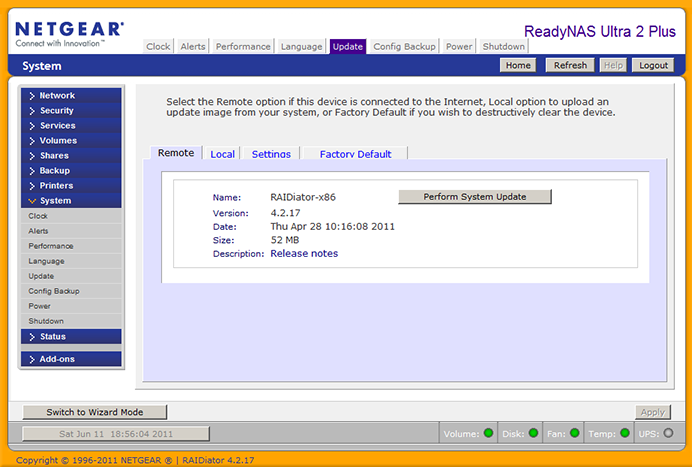Select Config Backup in sidebar submenu
Screen dimensions: 692x467
(71, 291)
